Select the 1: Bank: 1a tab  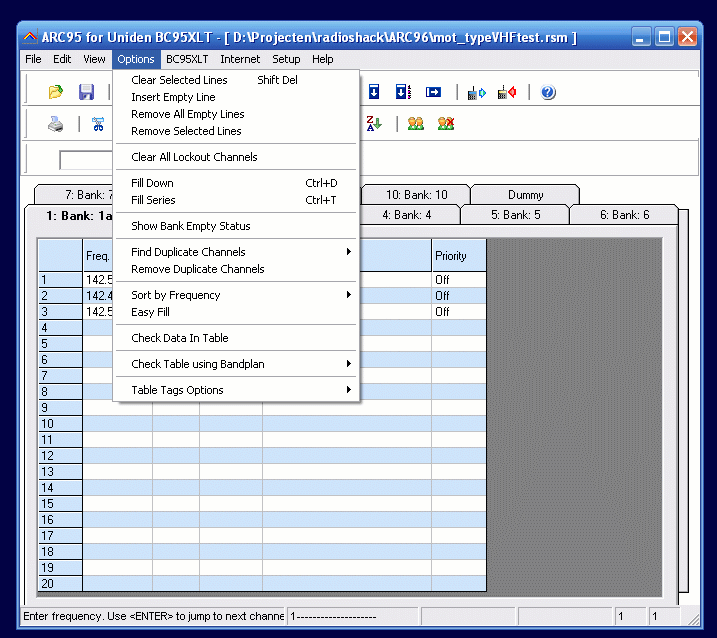(70, 215)
